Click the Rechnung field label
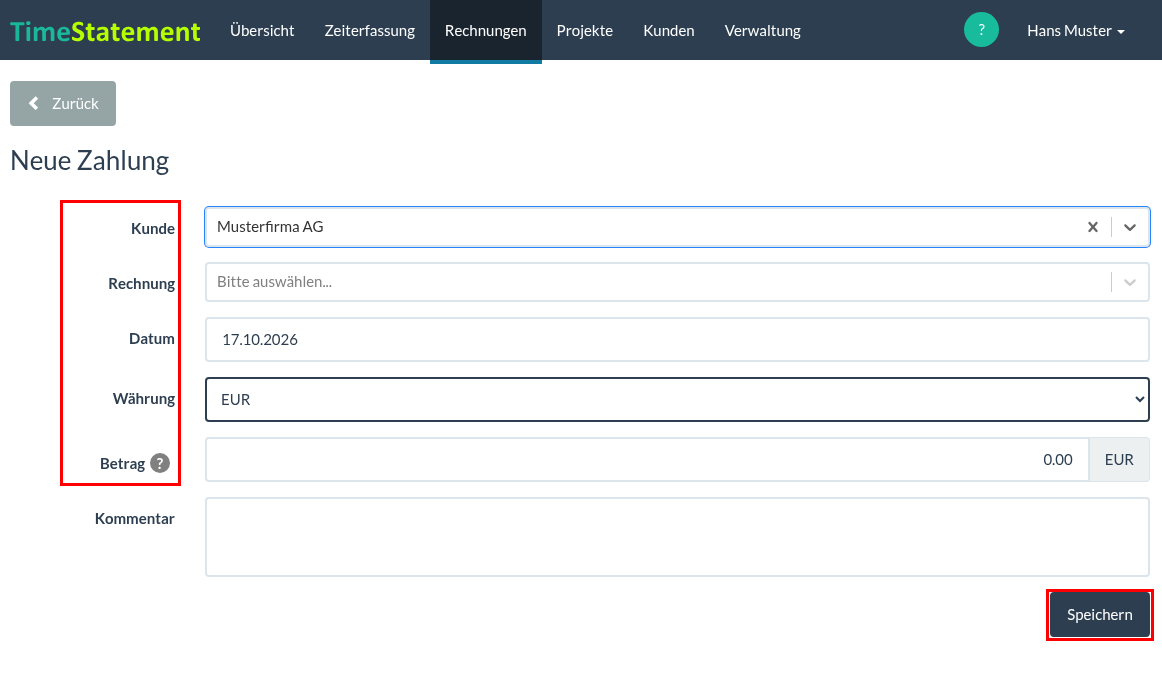Image resolution: width=1162 pixels, height=680 pixels. click(142, 284)
